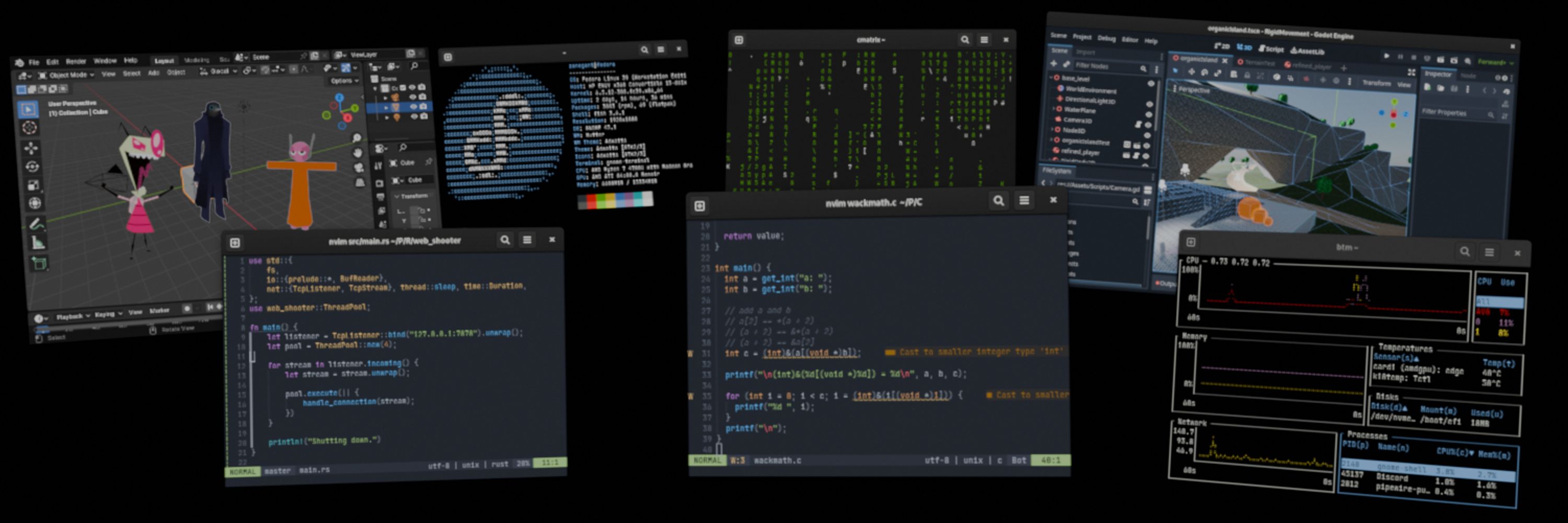The image size is (1568, 523).
Task: Open hamburger menu in btm terminal
Action: (x=1490, y=252)
